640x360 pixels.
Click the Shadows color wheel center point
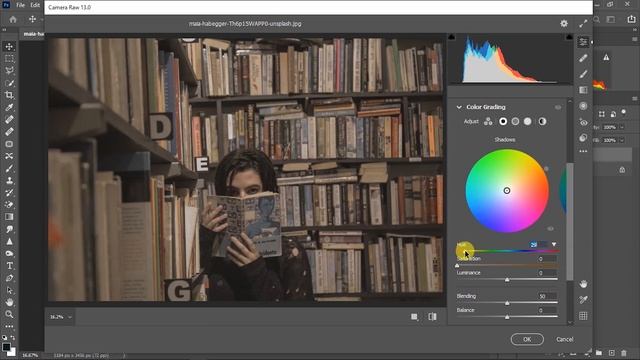507,191
